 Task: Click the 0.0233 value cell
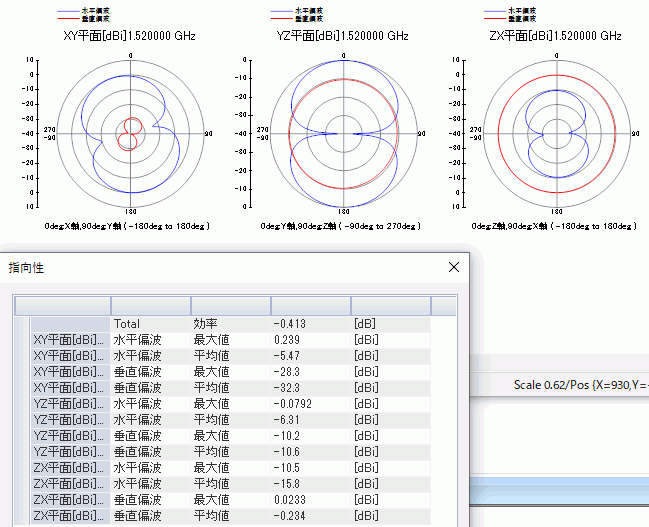tap(310, 500)
